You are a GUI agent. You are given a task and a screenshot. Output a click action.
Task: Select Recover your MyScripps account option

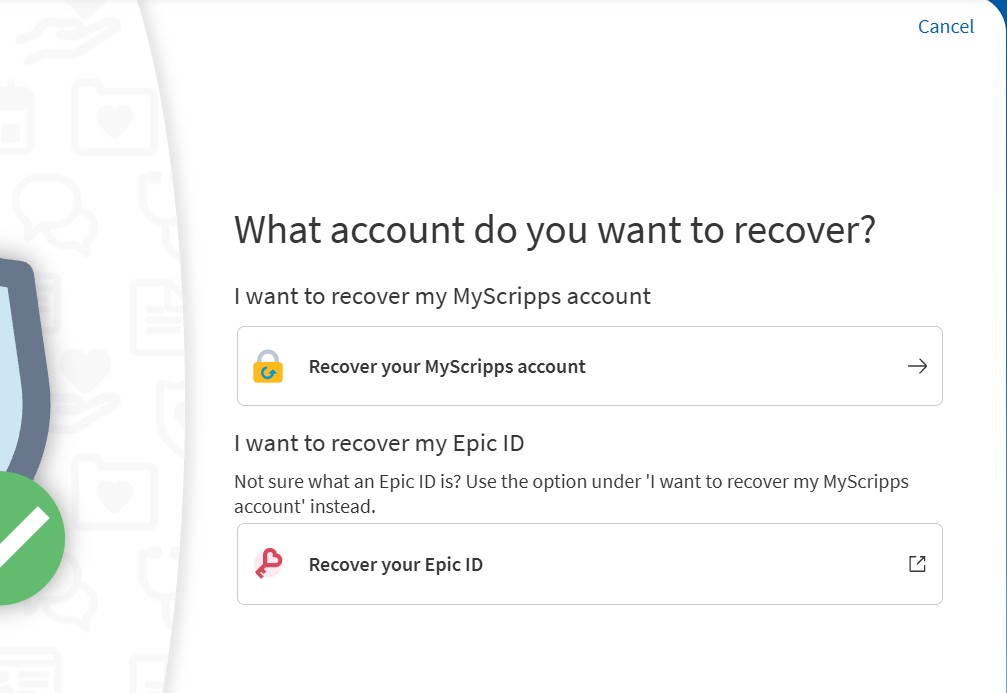click(x=590, y=366)
